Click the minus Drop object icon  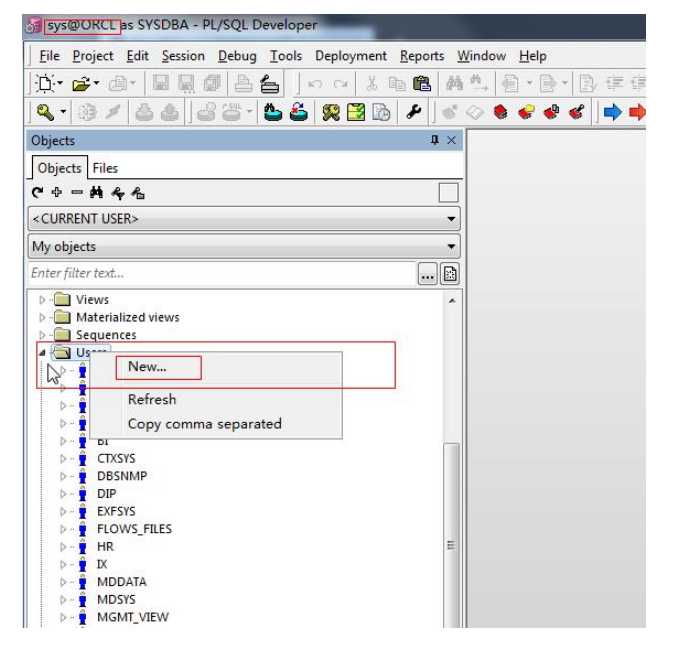[x=77, y=192]
